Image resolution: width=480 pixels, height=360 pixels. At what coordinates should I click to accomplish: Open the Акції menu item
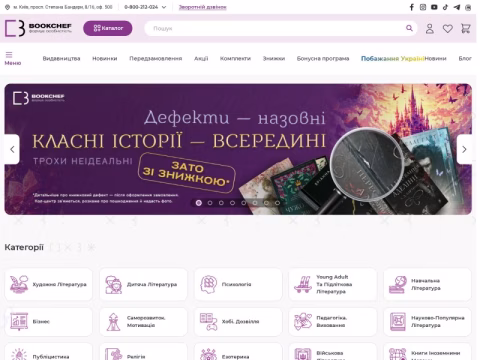[x=201, y=59]
